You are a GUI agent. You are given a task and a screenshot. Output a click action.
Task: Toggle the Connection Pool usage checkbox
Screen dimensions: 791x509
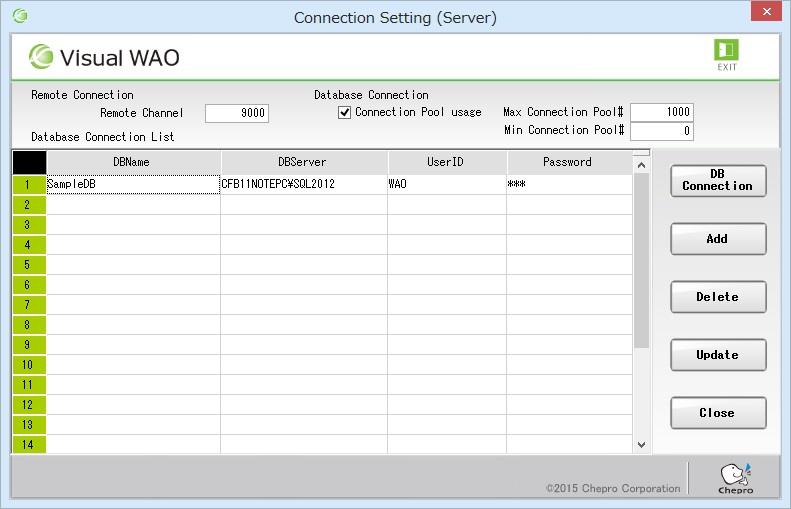(345, 112)
